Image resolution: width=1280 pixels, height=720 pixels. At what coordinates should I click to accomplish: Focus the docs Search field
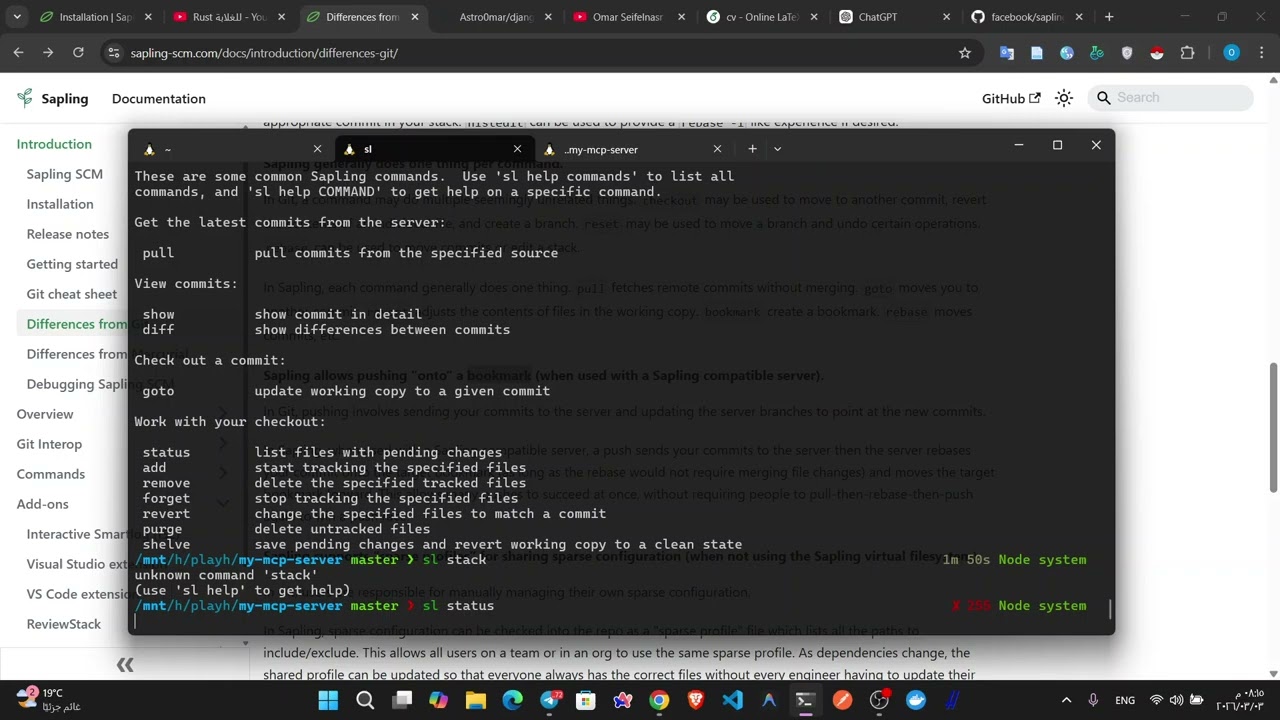click(x=1170, y=97)
